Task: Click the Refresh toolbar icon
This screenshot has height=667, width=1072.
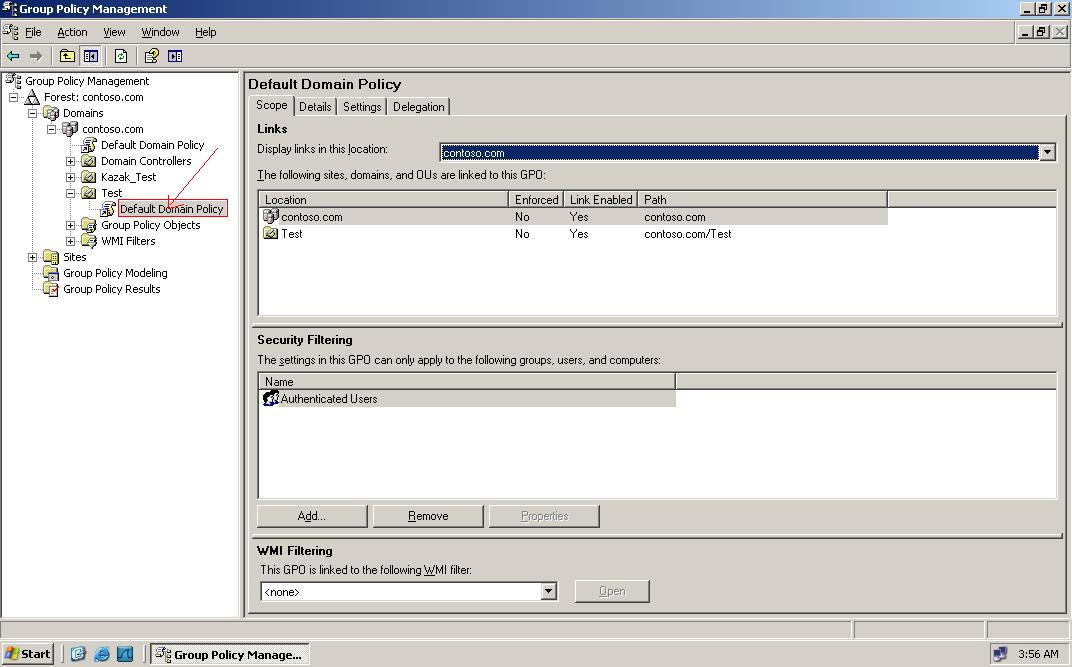Action: click(121, 56)
